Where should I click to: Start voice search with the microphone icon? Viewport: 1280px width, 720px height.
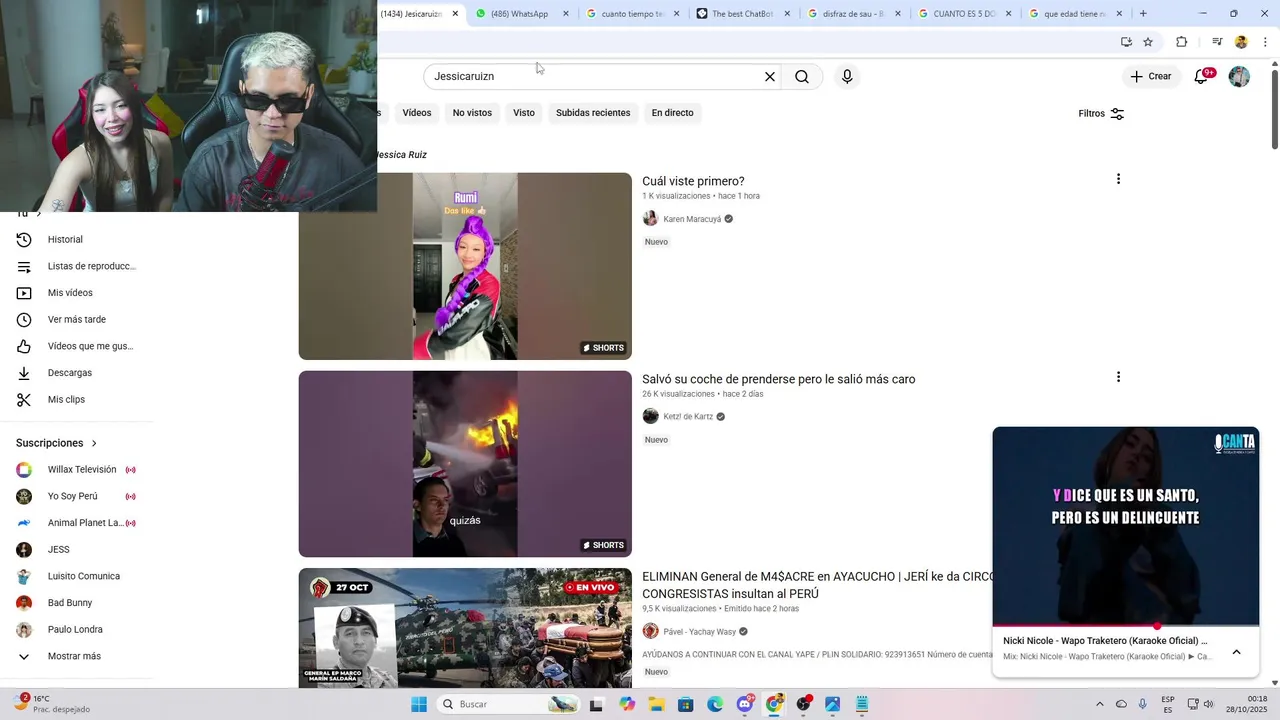click(x=847, y=76)
